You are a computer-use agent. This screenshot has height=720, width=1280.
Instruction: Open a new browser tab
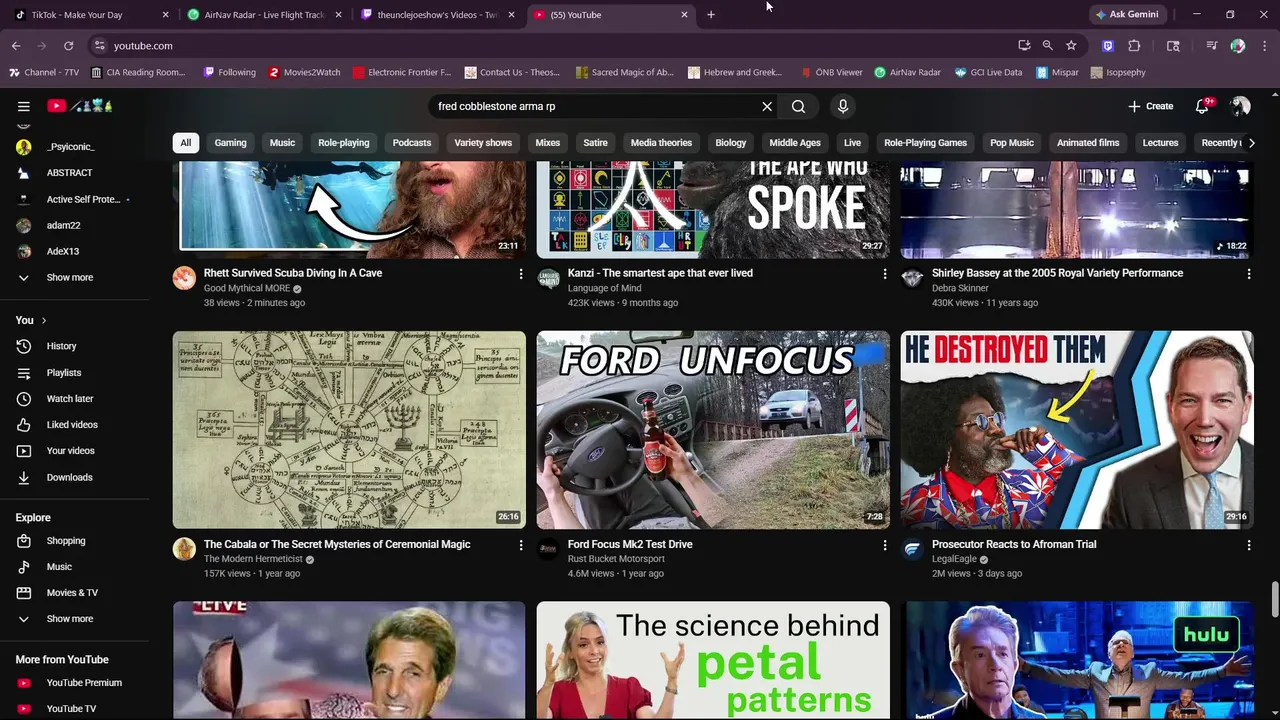pyautogui.click(x=711, y=15)
